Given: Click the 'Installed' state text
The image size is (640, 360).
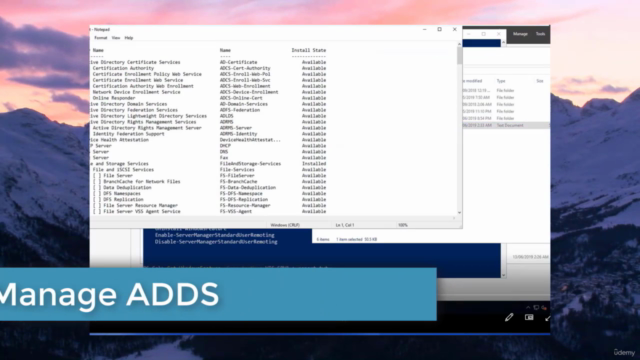Looking at the screenshot, I should tap(314, 164).
